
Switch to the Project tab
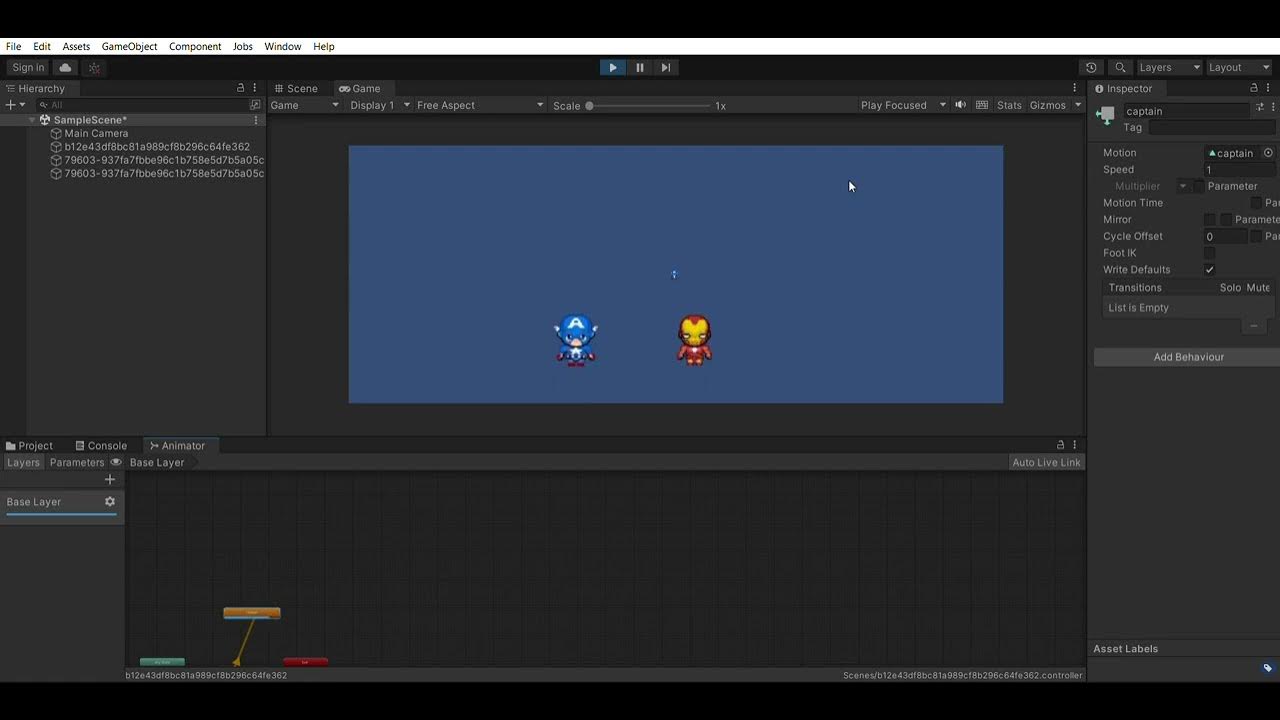point(29,445)
